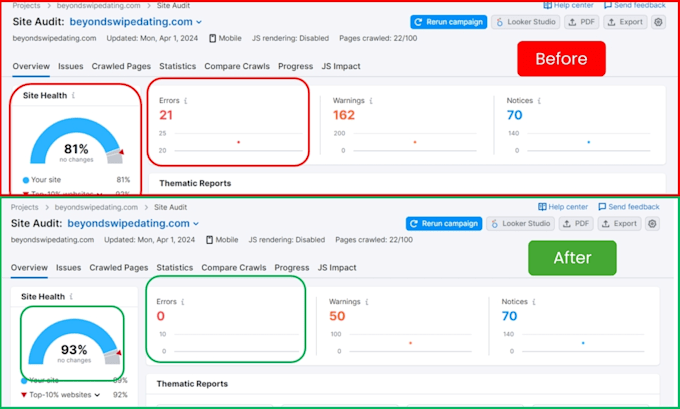Image resolution: width=680 pixels, height=409 pixels.
Task: Select Progress tab in Before screenshot
Action: coord(295,66)
